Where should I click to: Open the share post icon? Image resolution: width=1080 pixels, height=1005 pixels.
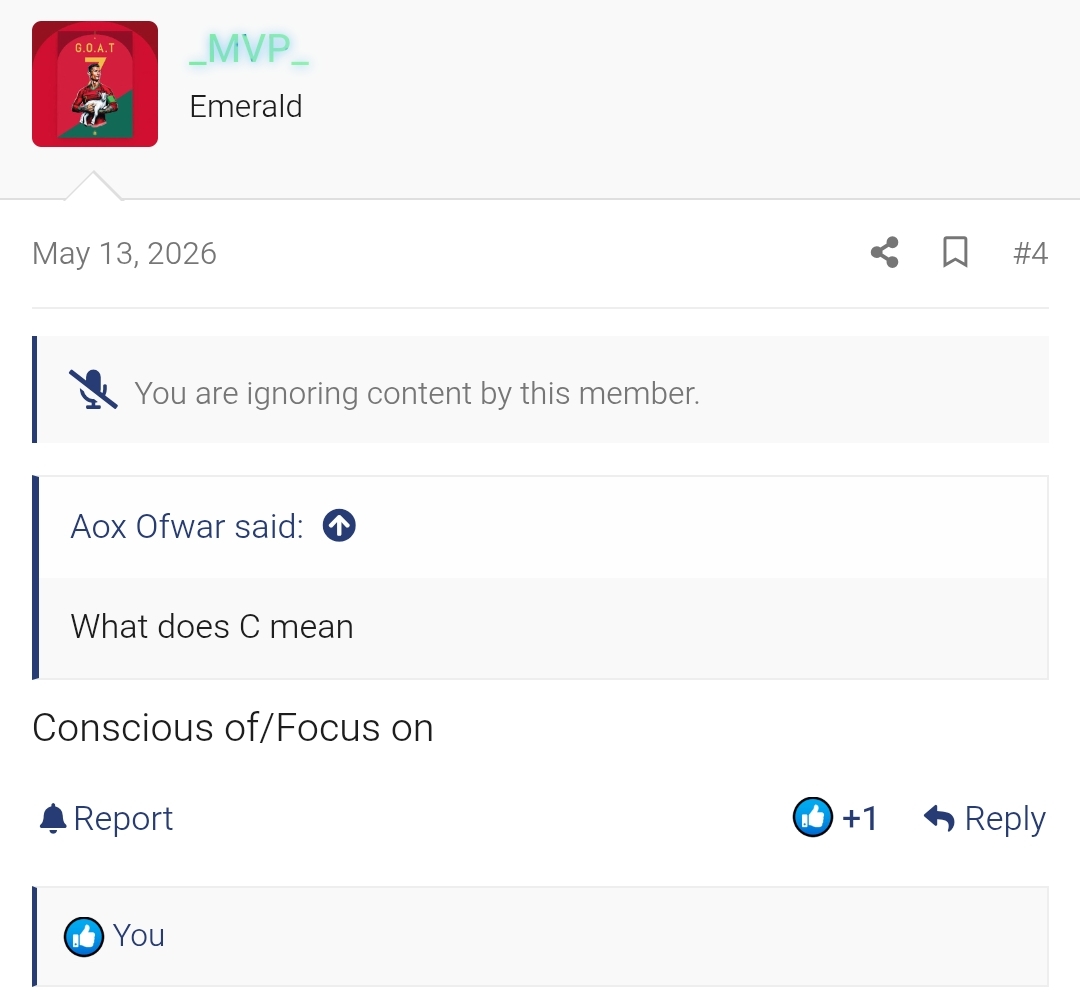[884, 252]
